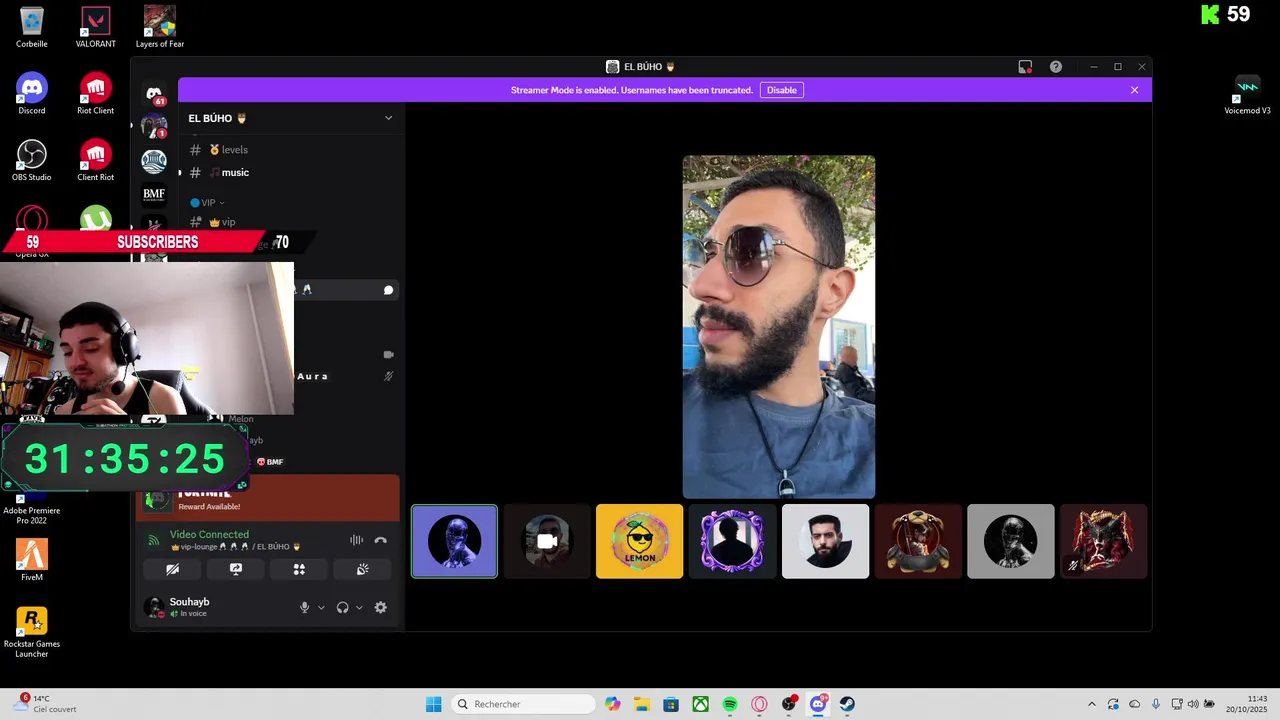Open Steam from the taskbar

[x=847, y=704]
